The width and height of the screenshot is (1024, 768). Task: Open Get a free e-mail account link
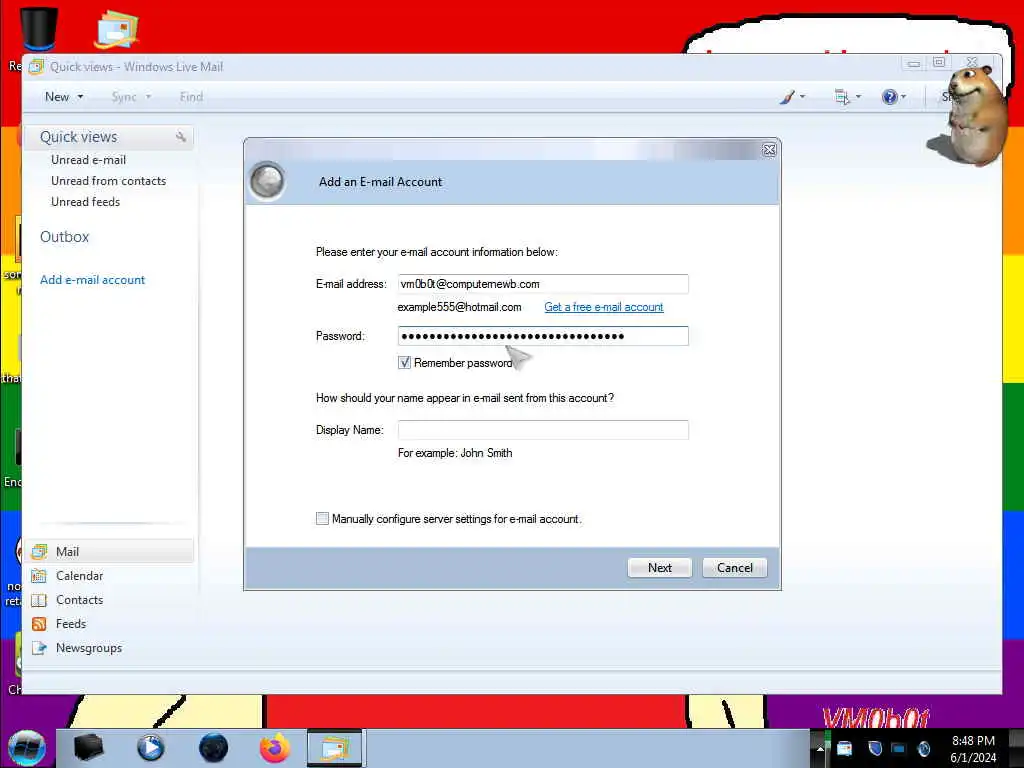point(604,307)
